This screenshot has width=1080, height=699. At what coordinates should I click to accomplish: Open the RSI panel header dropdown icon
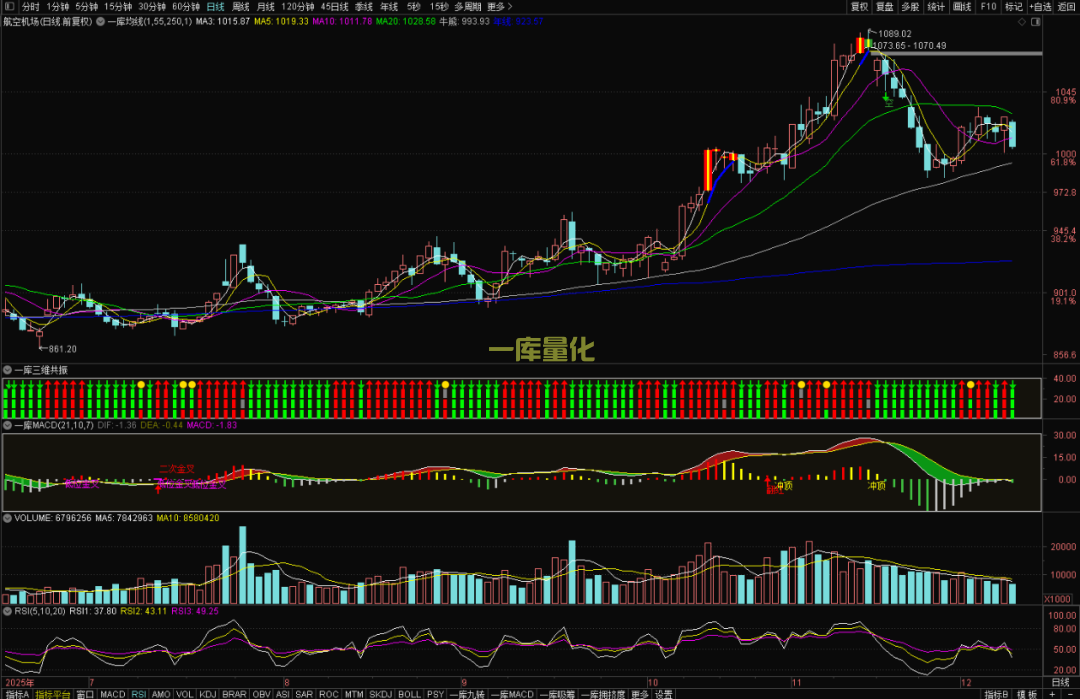7,610
